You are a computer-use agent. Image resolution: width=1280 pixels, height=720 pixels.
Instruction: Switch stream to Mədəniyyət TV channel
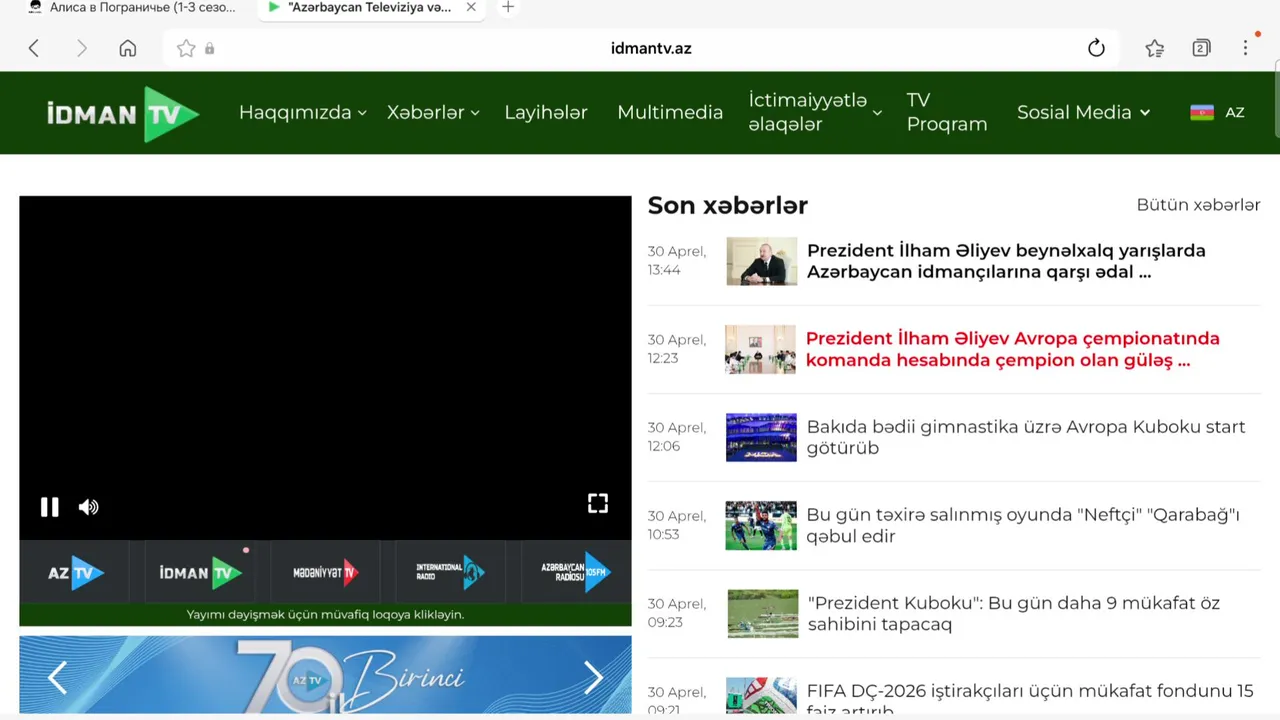pos(325,573)
